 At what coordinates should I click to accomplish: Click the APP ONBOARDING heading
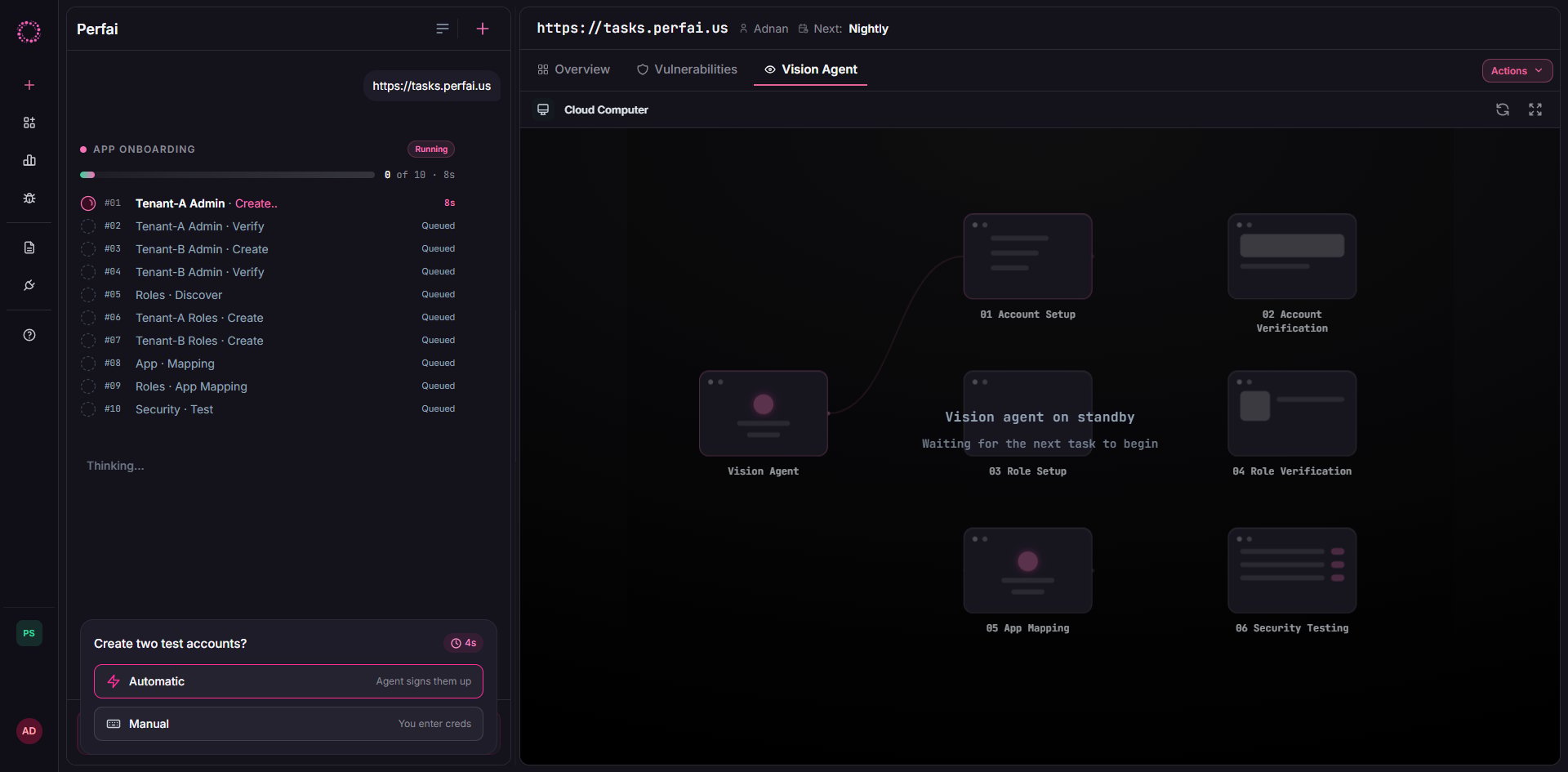[x=144, y=149]
